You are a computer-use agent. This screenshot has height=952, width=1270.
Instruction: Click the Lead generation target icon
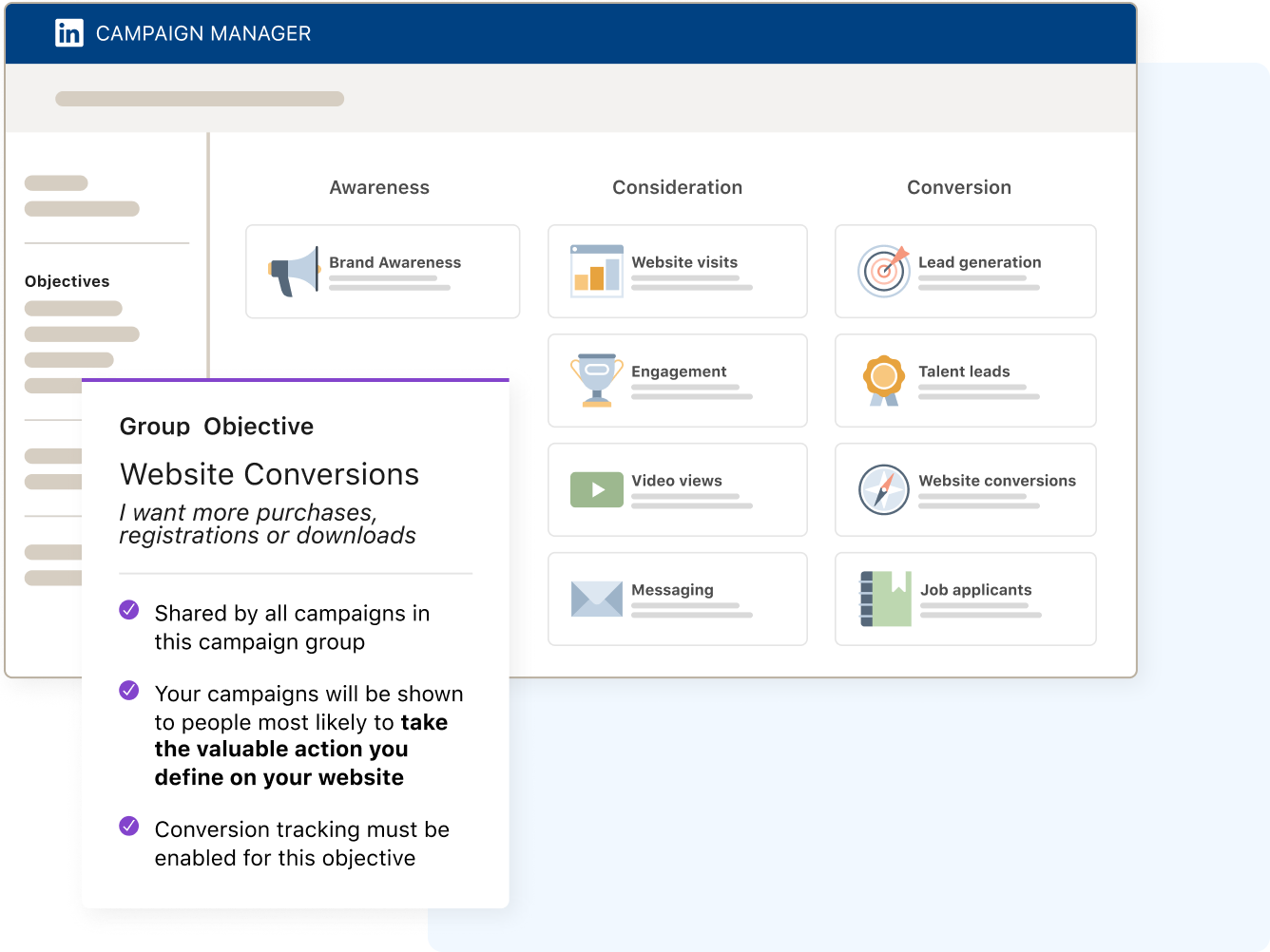[883, 271]
